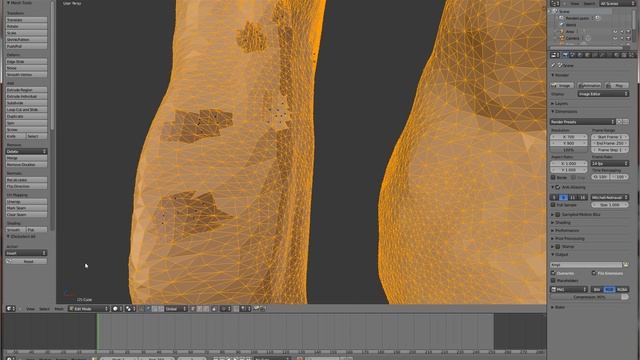Viewport: 640px width, 360px height.
Task: Switch to edge select mode
Action: click(200, 309)
